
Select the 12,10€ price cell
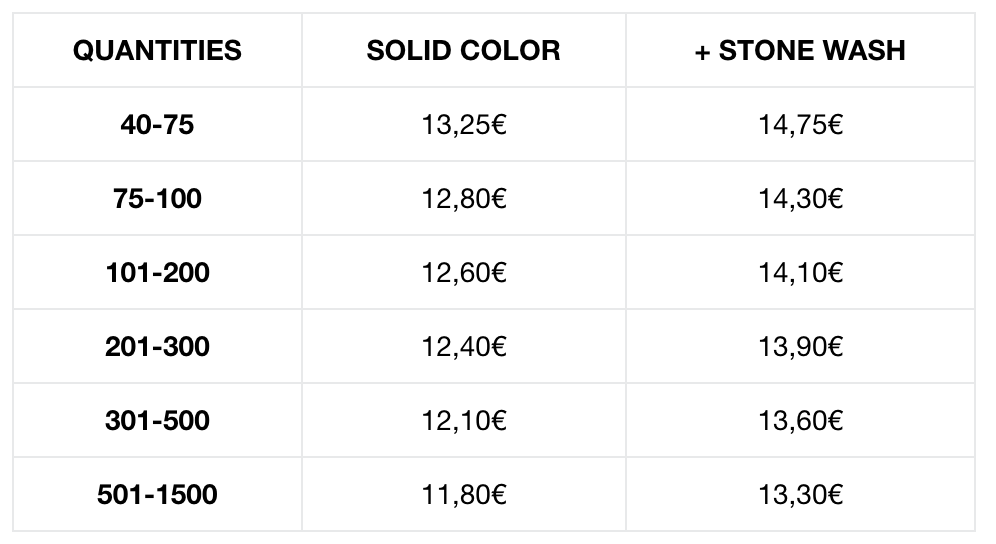click(x=464, y=420)
